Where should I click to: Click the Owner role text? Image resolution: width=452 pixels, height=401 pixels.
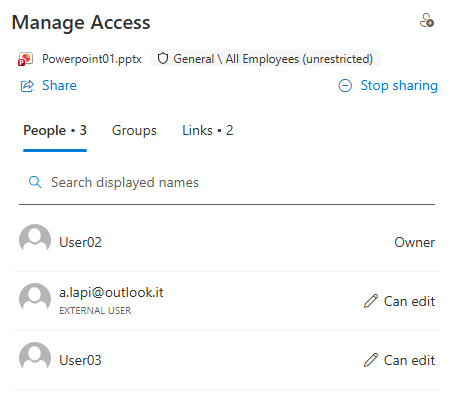click(x=415, y=242)
